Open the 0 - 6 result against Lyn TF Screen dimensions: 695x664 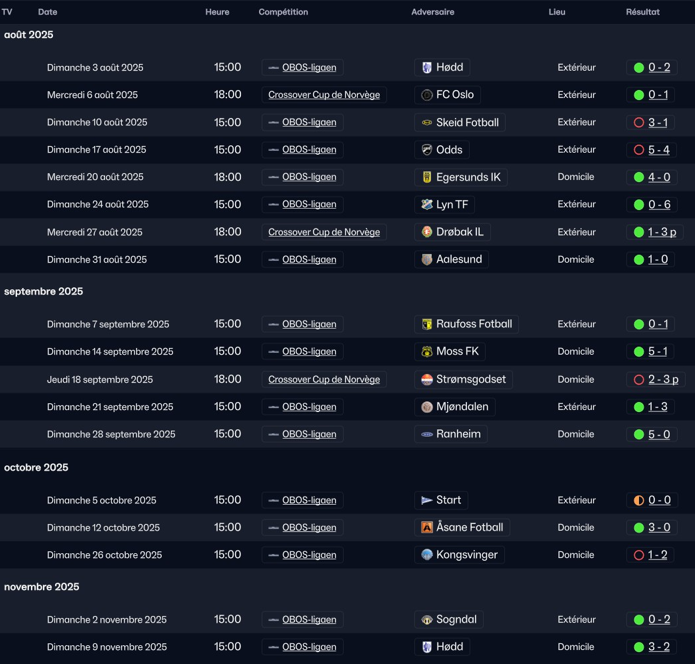(x=658, y=205)
